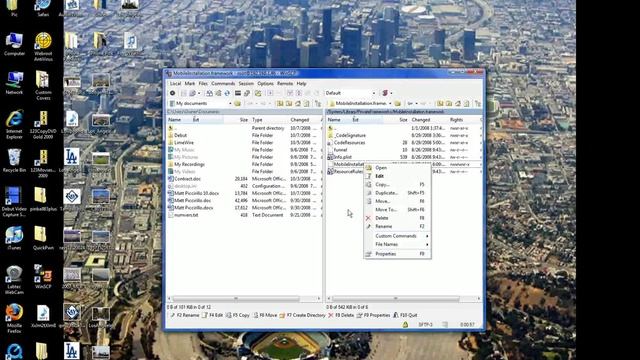
Task: Click the open-folder icon beside remote directory box
Action: (398, 104)
